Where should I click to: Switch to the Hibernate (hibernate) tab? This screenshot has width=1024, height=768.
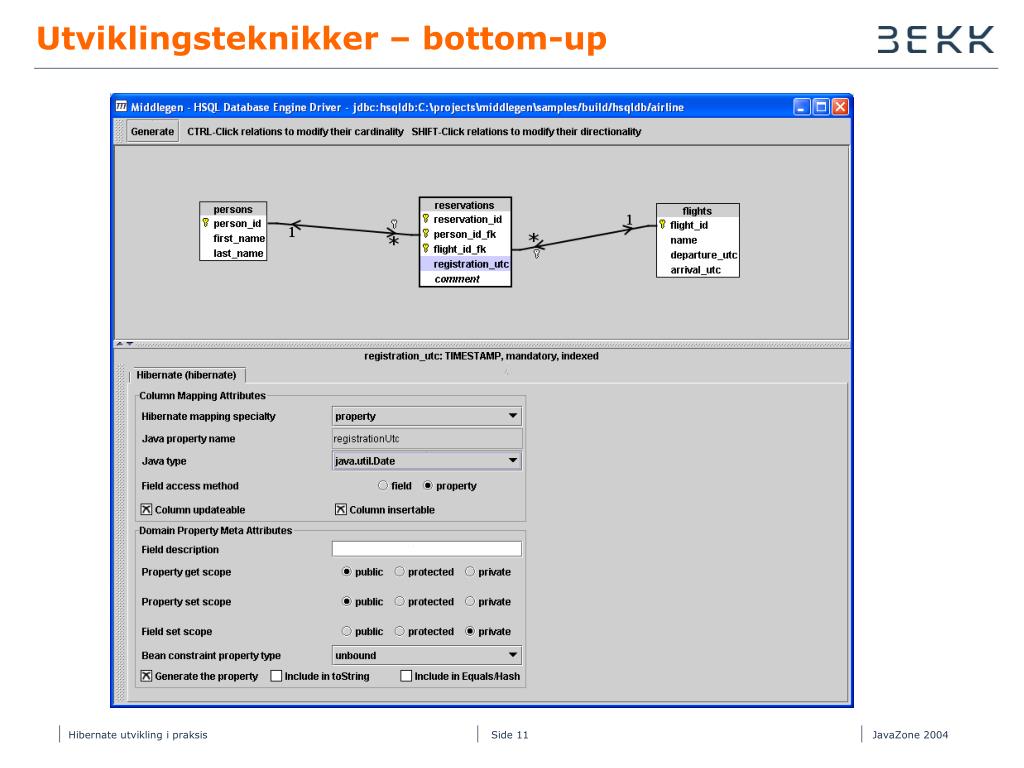click(186, 375)
